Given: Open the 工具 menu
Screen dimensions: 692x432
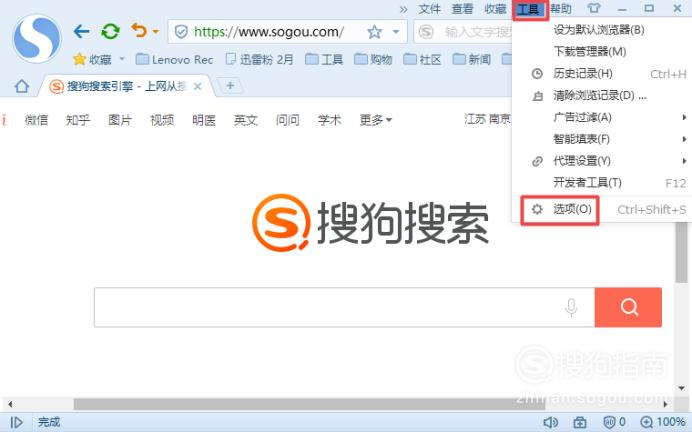Looking at the screenshot, I should coord(530,9).
